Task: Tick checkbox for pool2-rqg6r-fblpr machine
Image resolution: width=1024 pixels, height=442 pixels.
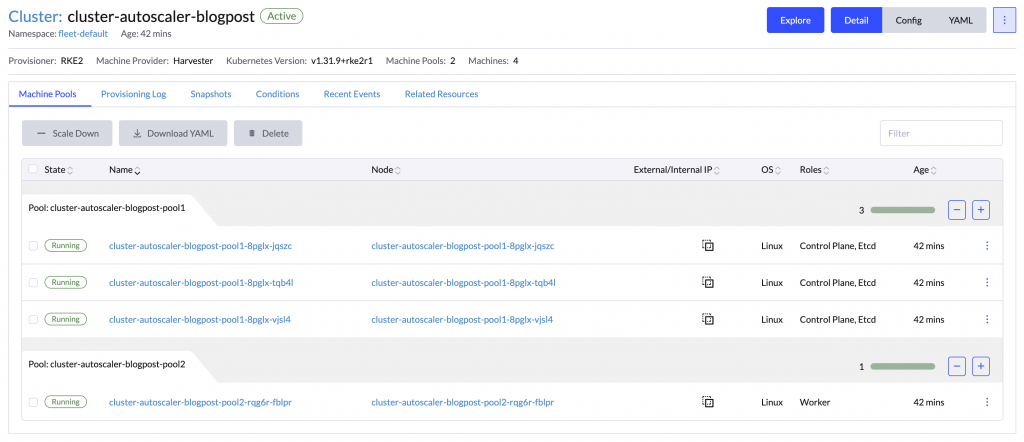Action: tap(34, 402)
